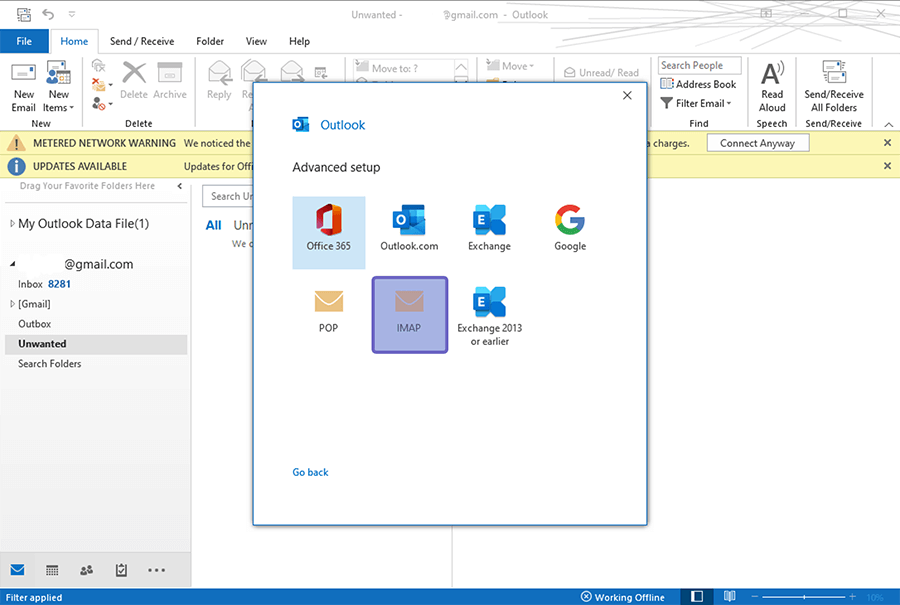The image size is (900, 605).
Task: Choose the POP account type
Action: [328, 312]
